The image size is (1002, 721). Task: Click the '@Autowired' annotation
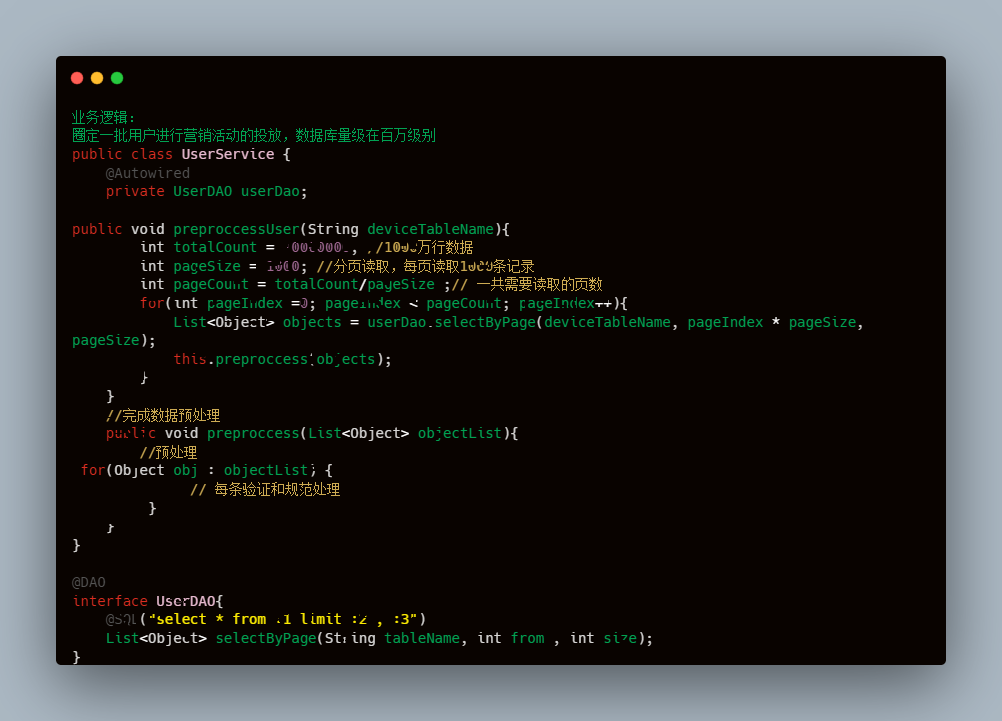[x=148, y=173]
